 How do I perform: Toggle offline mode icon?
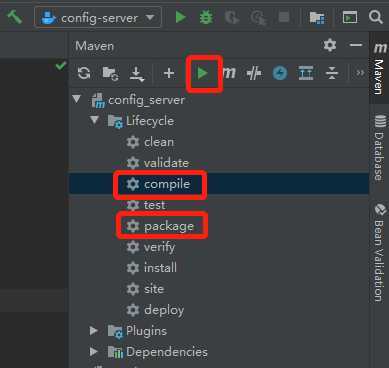click(x=254, y=73)
